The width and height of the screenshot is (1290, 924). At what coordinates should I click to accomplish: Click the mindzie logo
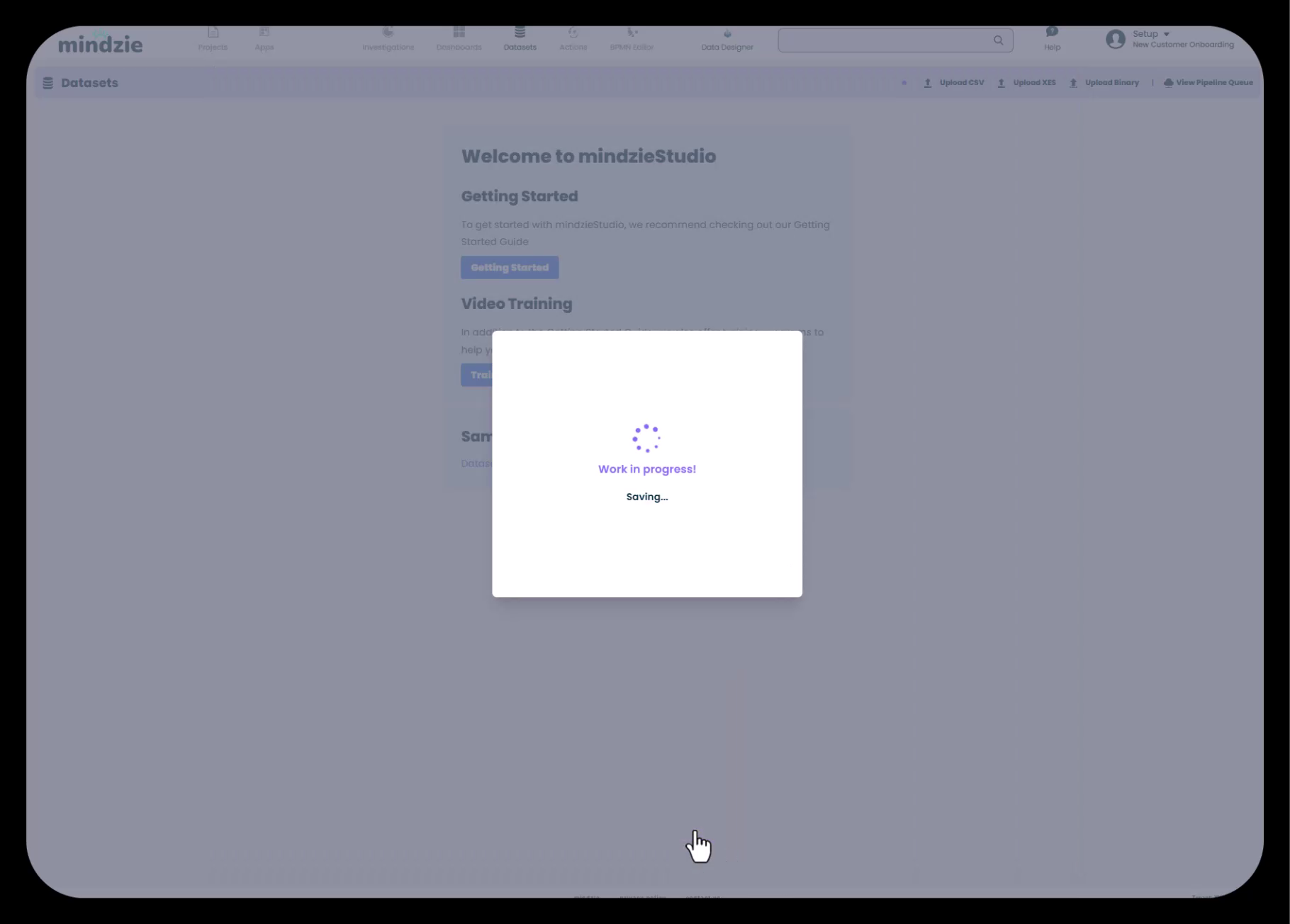point(100,44)
